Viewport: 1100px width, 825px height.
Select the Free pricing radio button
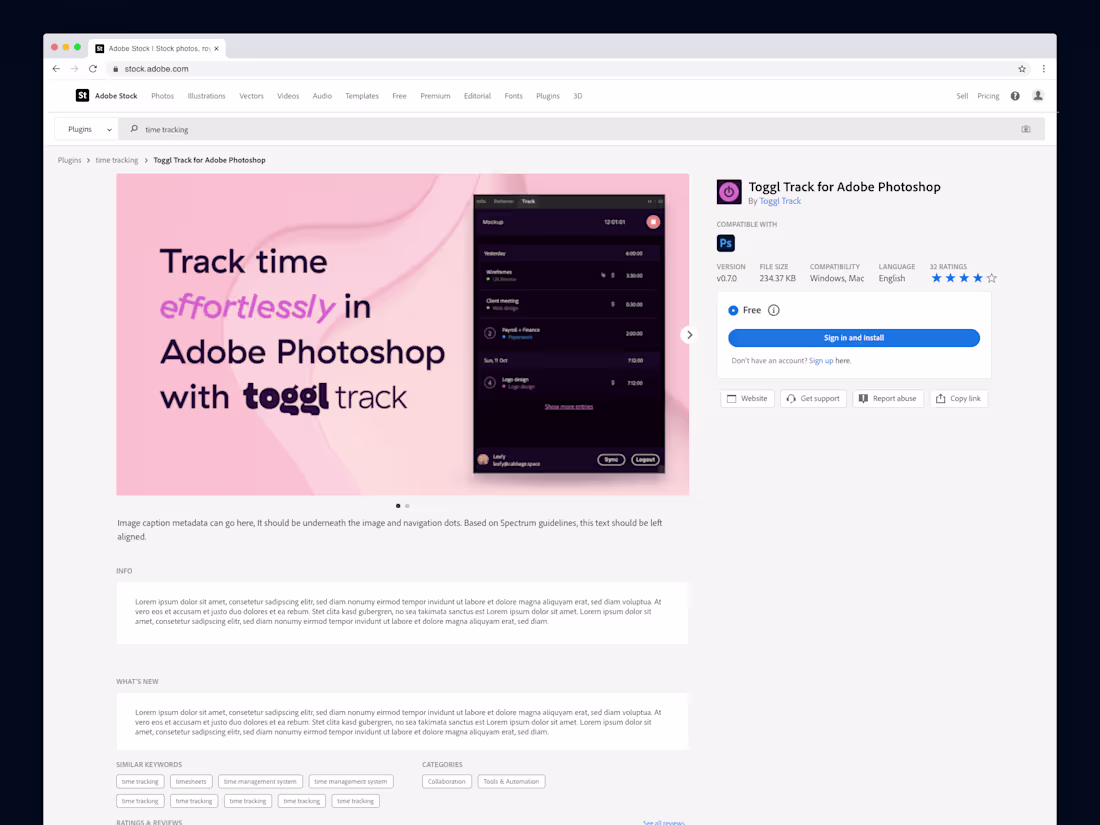(x=733, y=310)
